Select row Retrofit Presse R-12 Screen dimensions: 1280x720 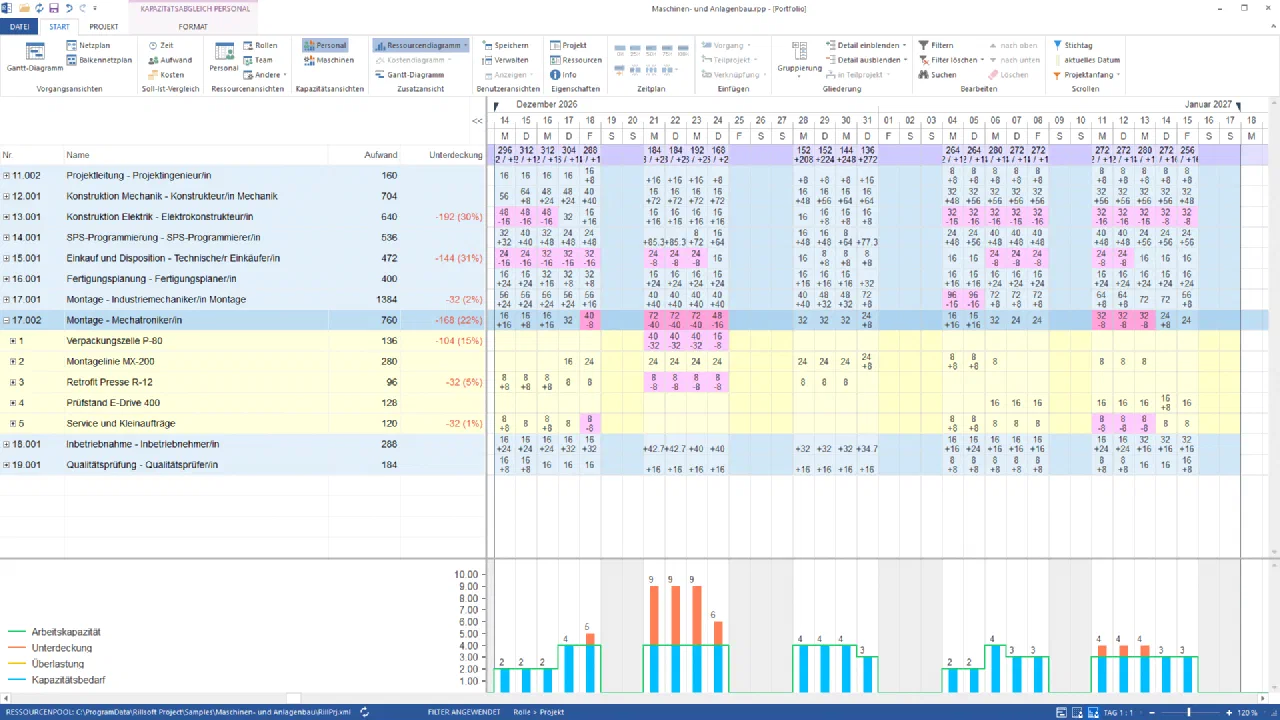[x=243, y=382]
